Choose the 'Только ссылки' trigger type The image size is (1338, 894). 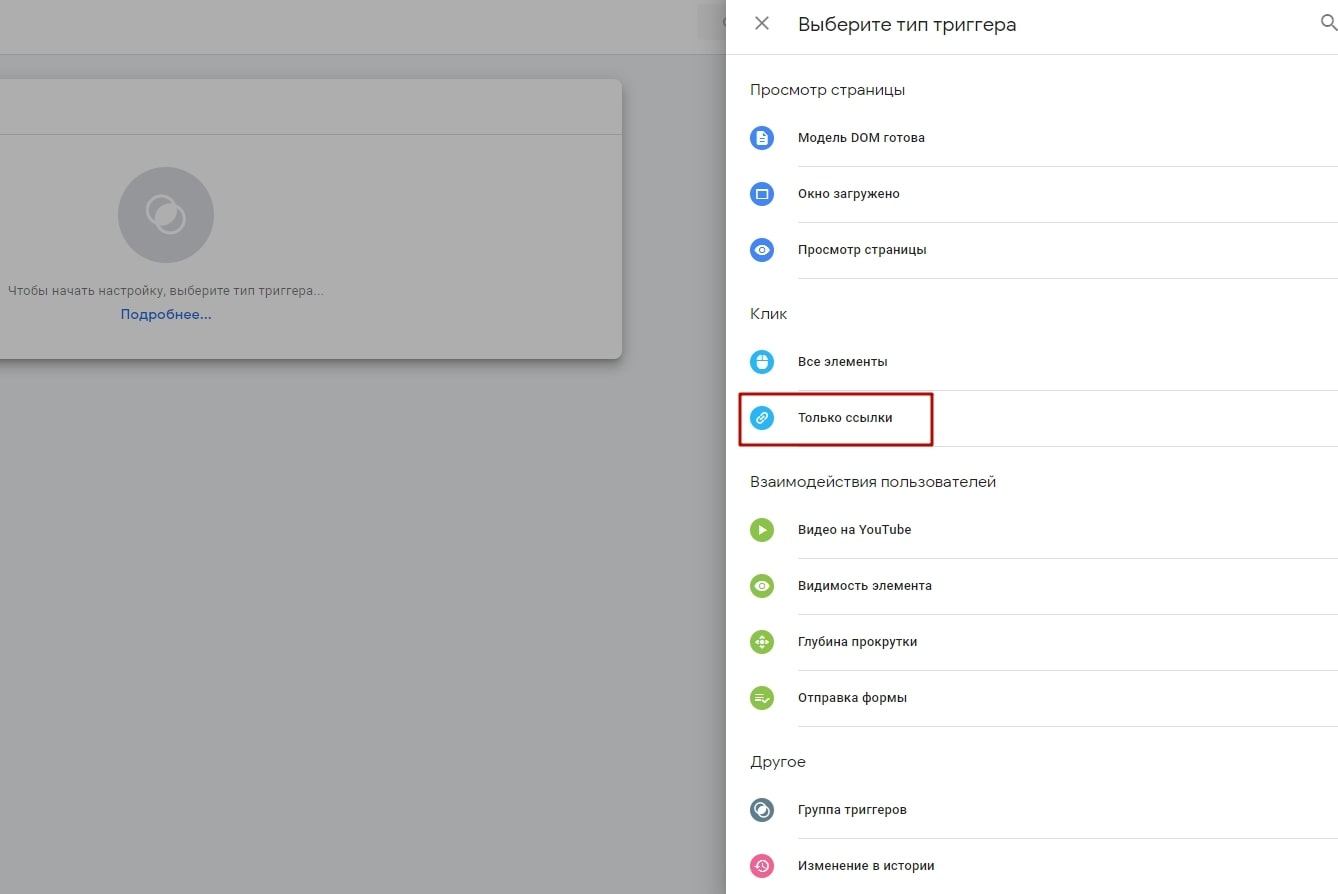point(845,418)
